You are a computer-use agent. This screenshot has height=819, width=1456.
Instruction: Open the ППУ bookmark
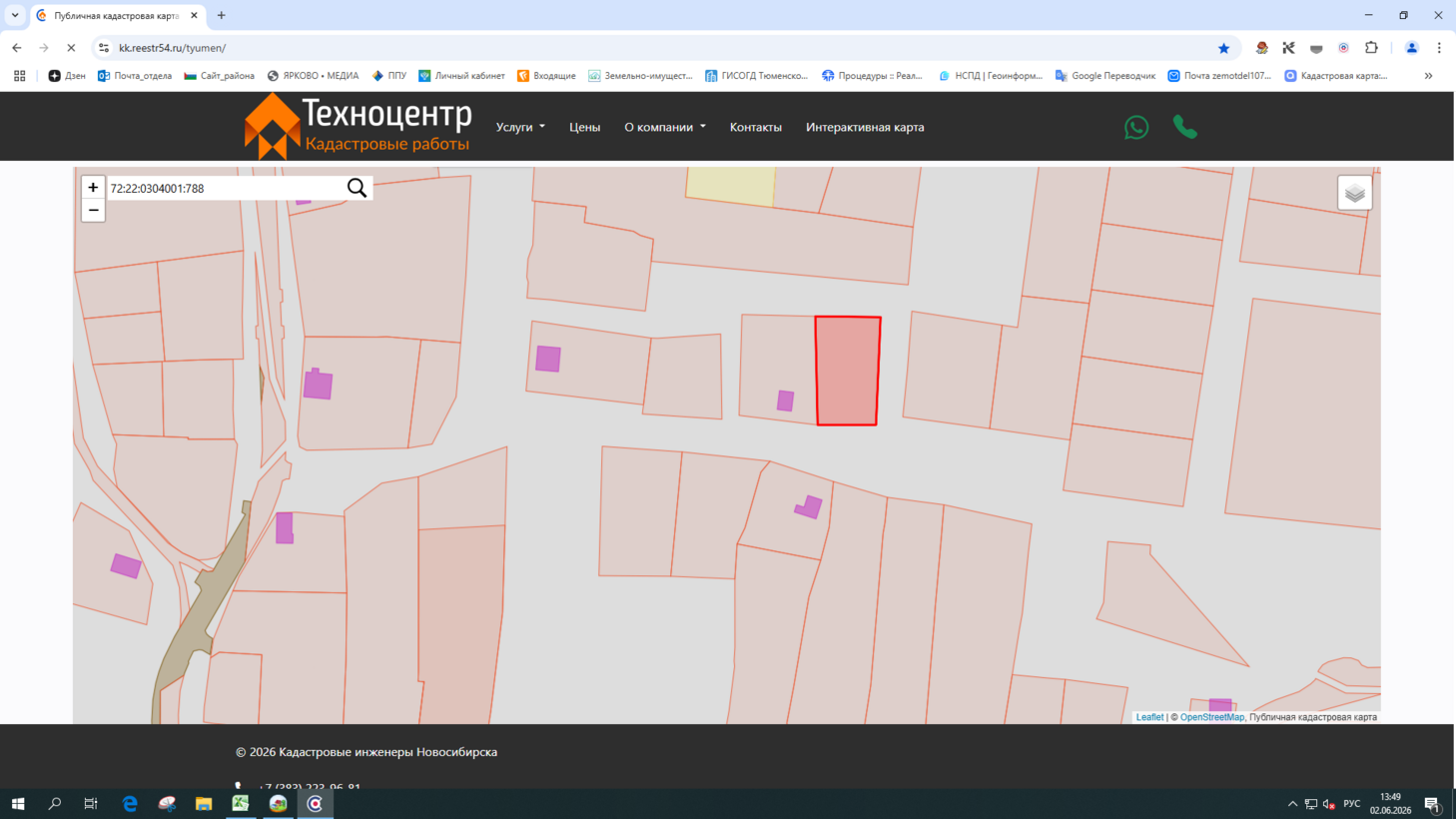(x=388, y=76)
